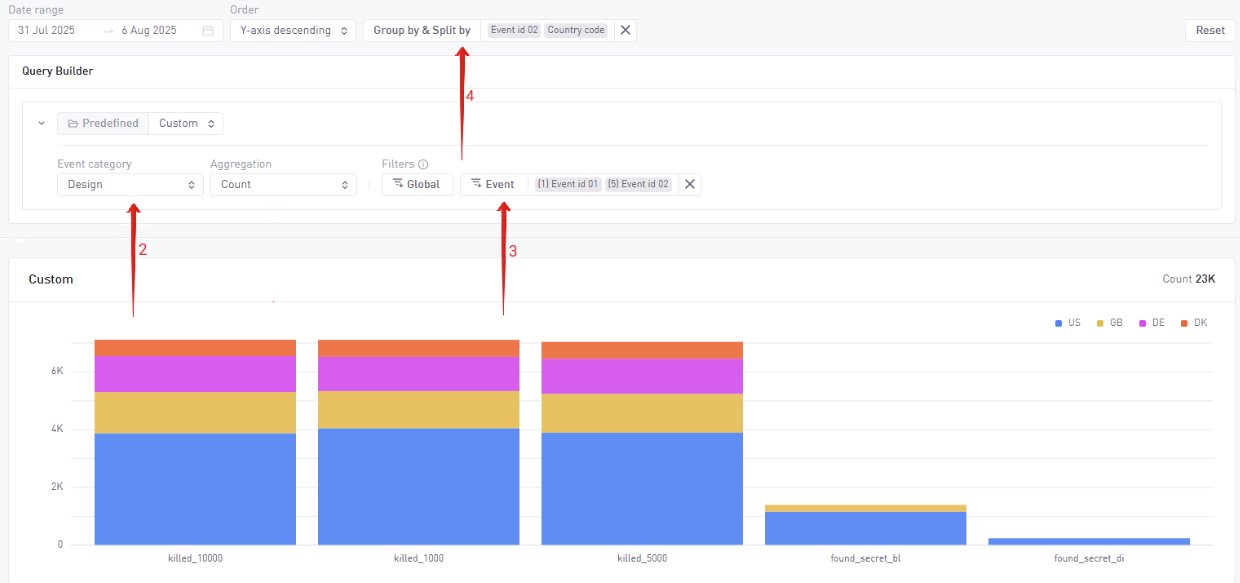Open Global filters

(417, 184)
